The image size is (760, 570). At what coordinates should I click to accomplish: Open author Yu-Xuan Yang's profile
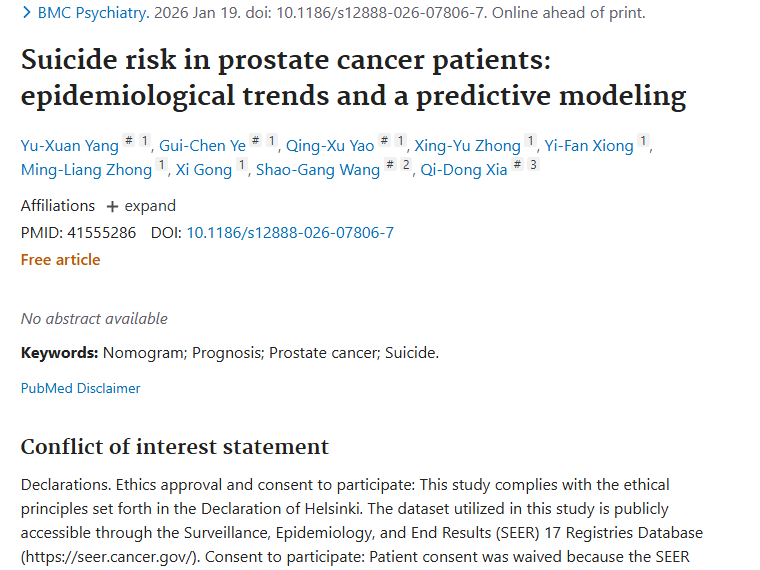click(69, 146)
